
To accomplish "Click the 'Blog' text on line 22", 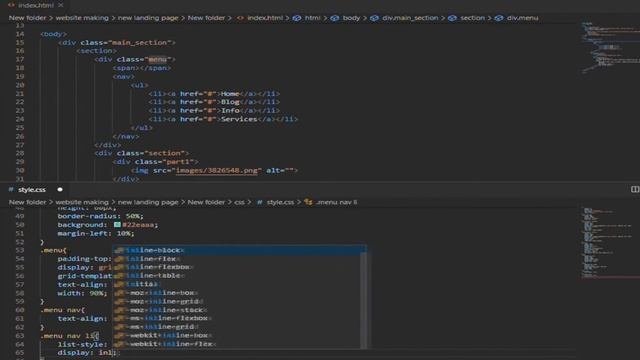I will pos(230,102).
